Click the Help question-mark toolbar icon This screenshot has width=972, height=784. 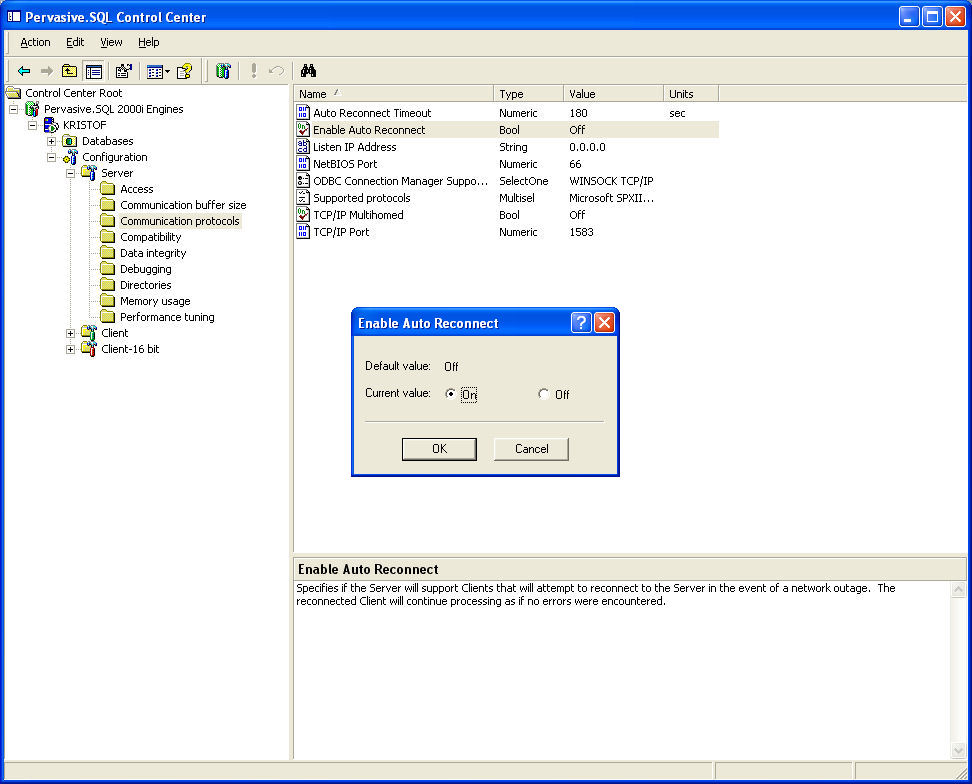pyautogui.click(x=185, y=71)
